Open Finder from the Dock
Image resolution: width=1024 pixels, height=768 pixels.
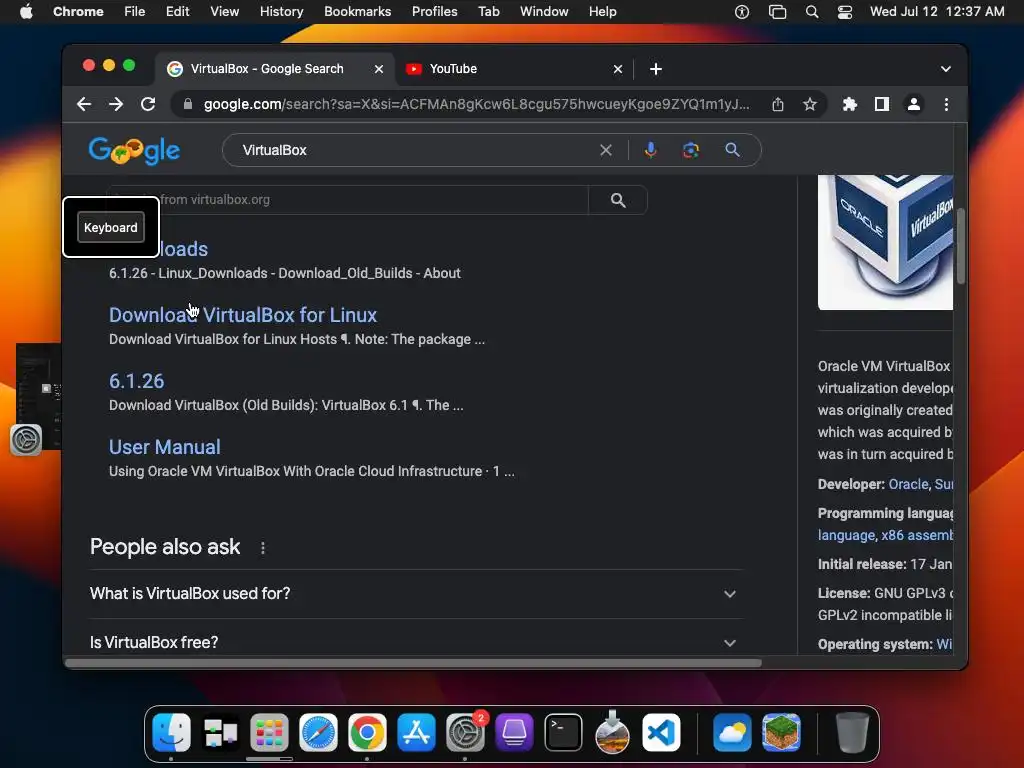[172, 733]
